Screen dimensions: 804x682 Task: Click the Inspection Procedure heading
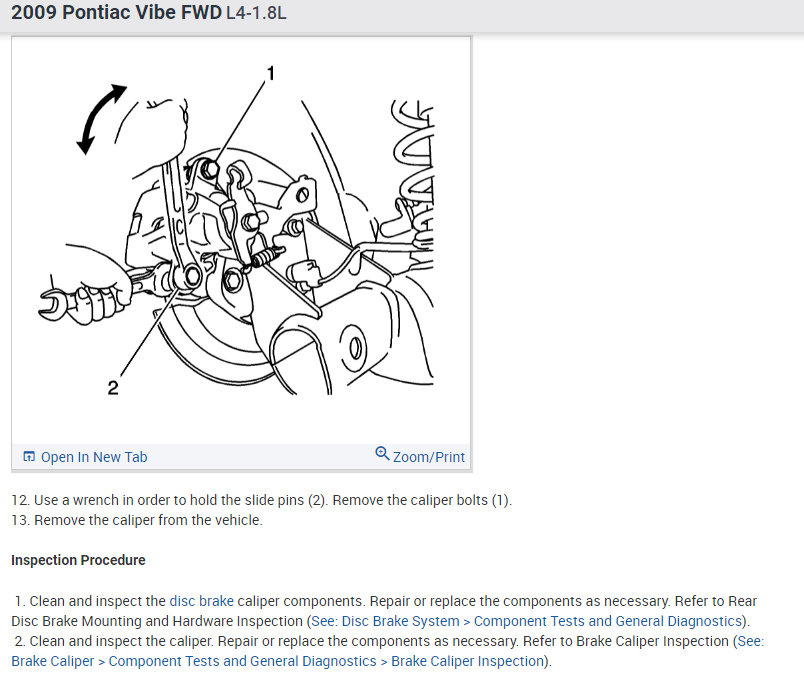[78, 560]
